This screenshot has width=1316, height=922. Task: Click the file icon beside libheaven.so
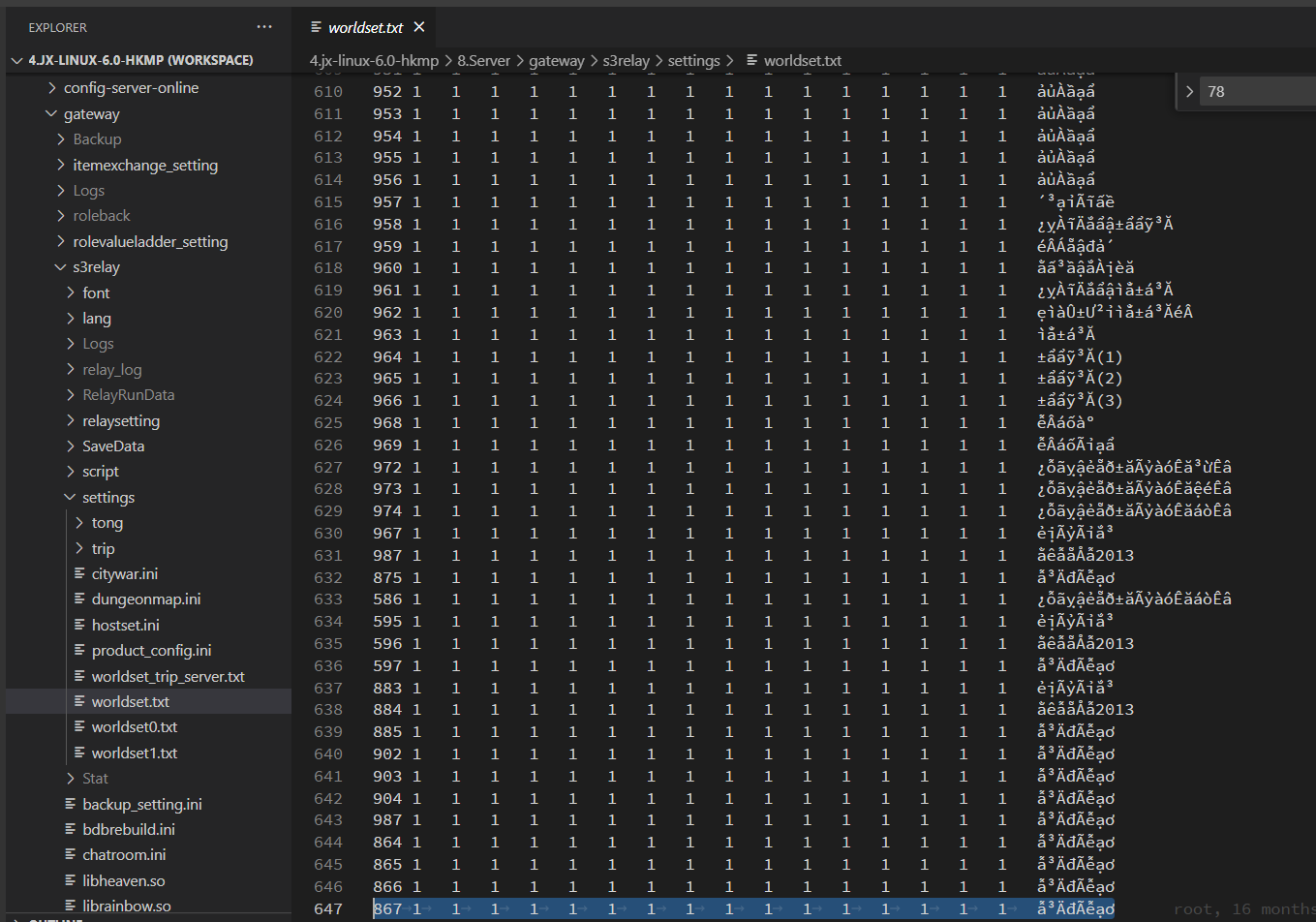tap(72, 879)
